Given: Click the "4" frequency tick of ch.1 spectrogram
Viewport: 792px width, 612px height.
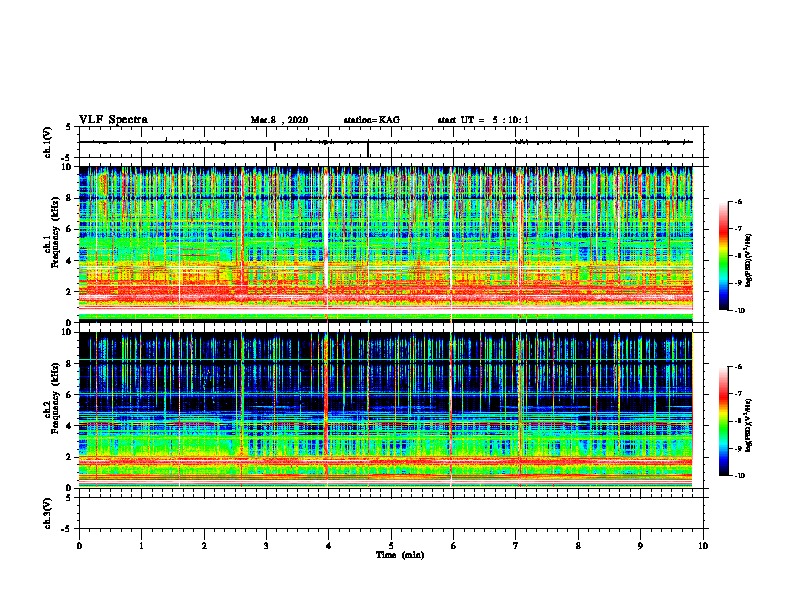Looking at the screenshot, I should point(70,261).
